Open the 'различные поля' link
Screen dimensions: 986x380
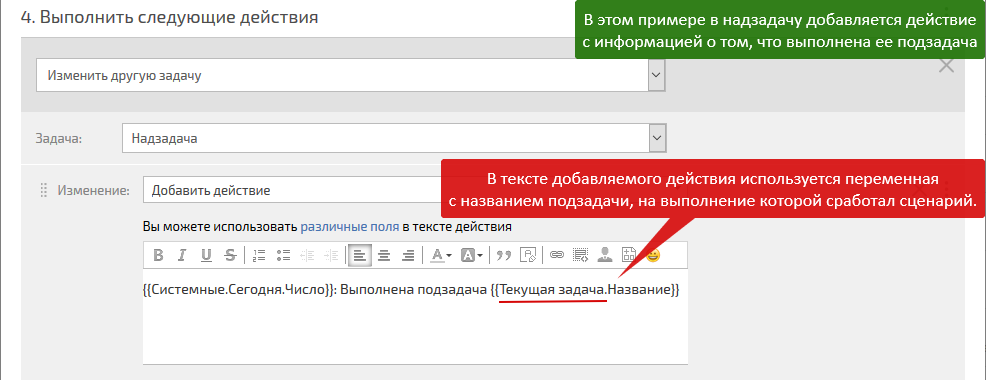pos(350,225)
